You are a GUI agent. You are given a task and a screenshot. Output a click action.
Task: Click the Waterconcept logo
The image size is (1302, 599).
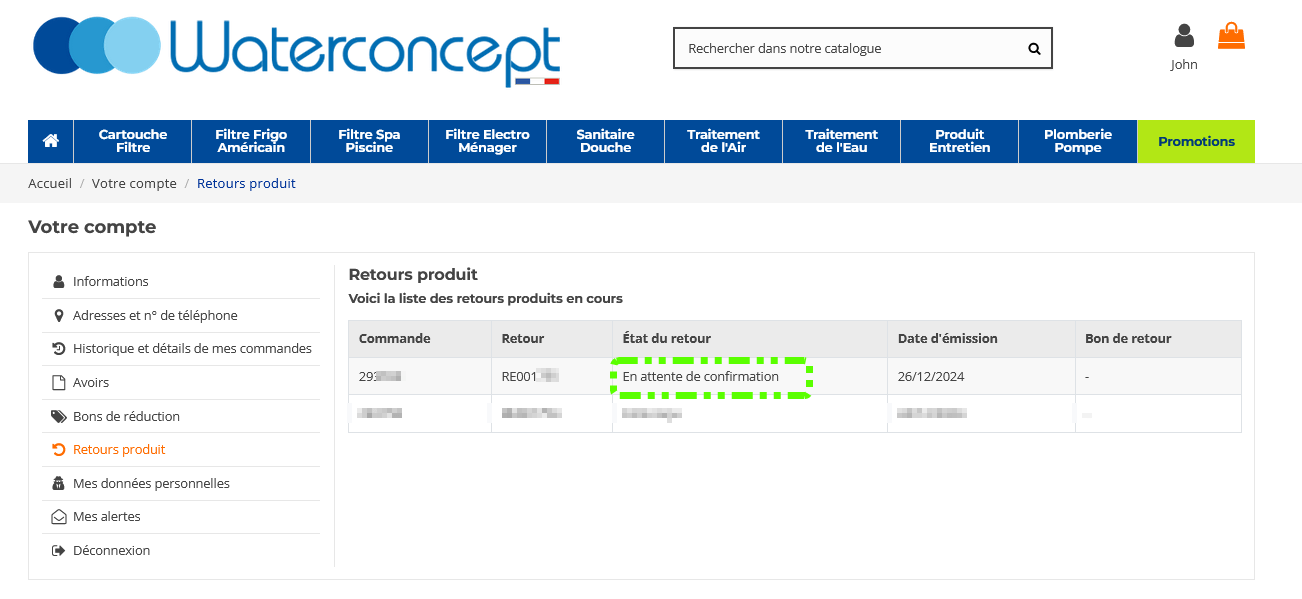point(297,48)
